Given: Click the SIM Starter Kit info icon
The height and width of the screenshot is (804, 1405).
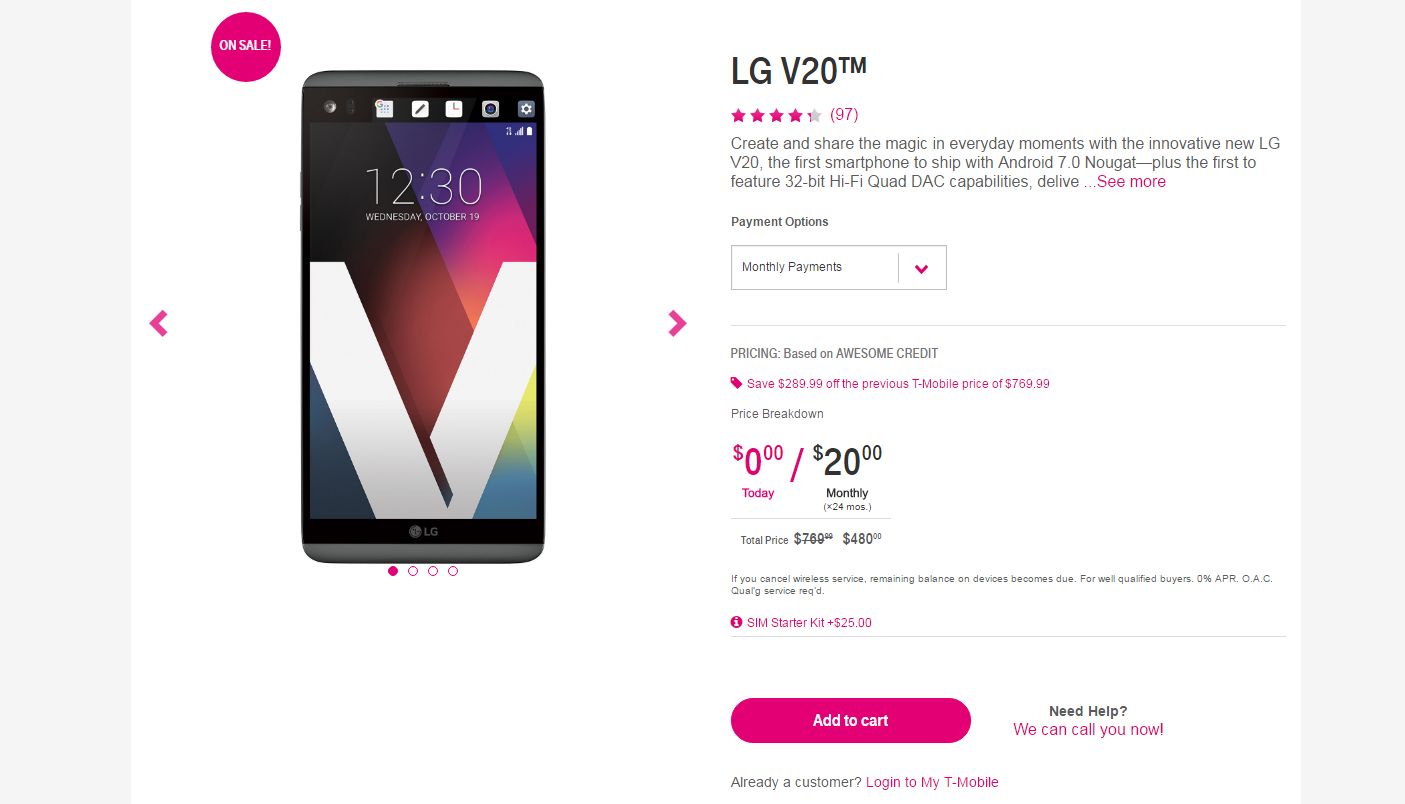Looking at the screenshot, I should point(737,622).
